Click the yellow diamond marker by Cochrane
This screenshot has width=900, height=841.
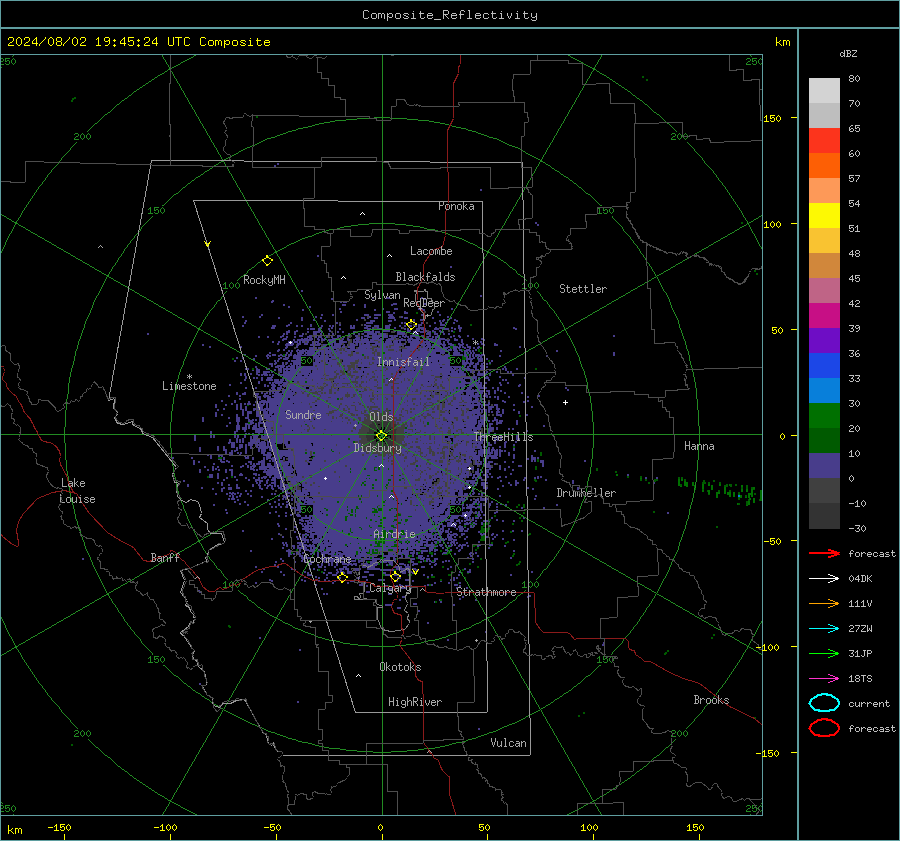tap(342, 578)
